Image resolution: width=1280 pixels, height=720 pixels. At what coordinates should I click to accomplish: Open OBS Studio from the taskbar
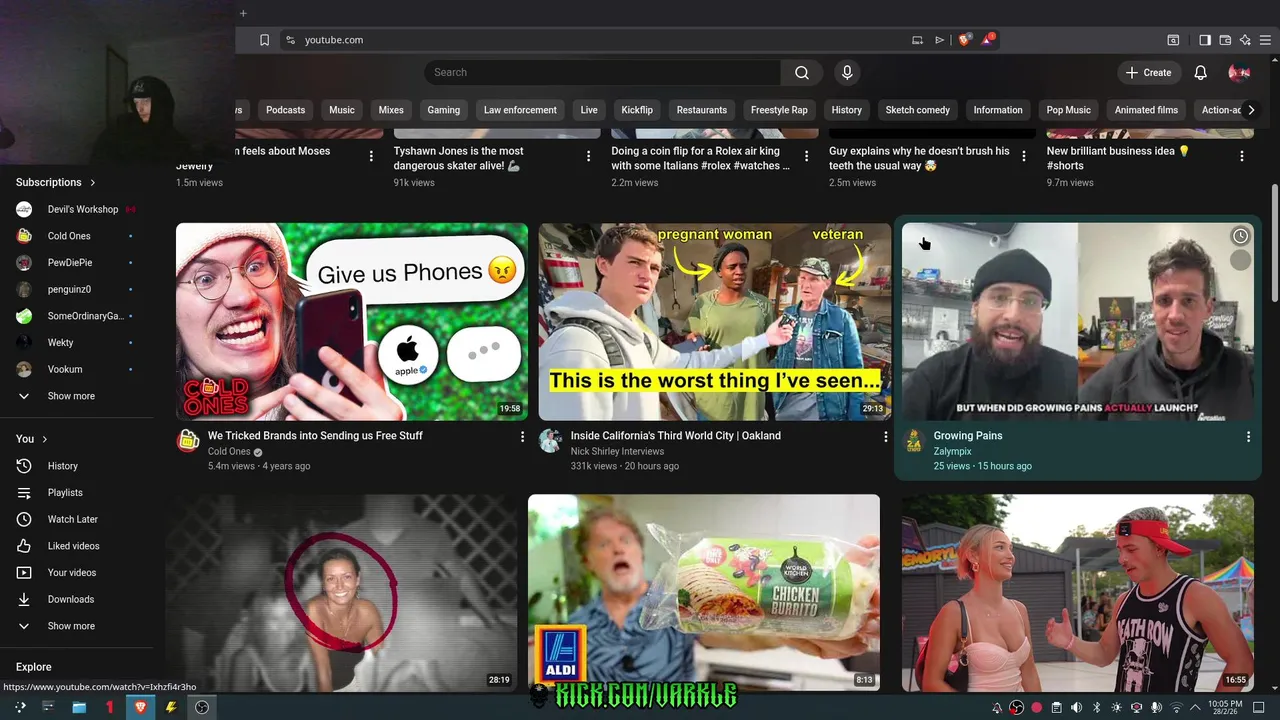[202, 707]
